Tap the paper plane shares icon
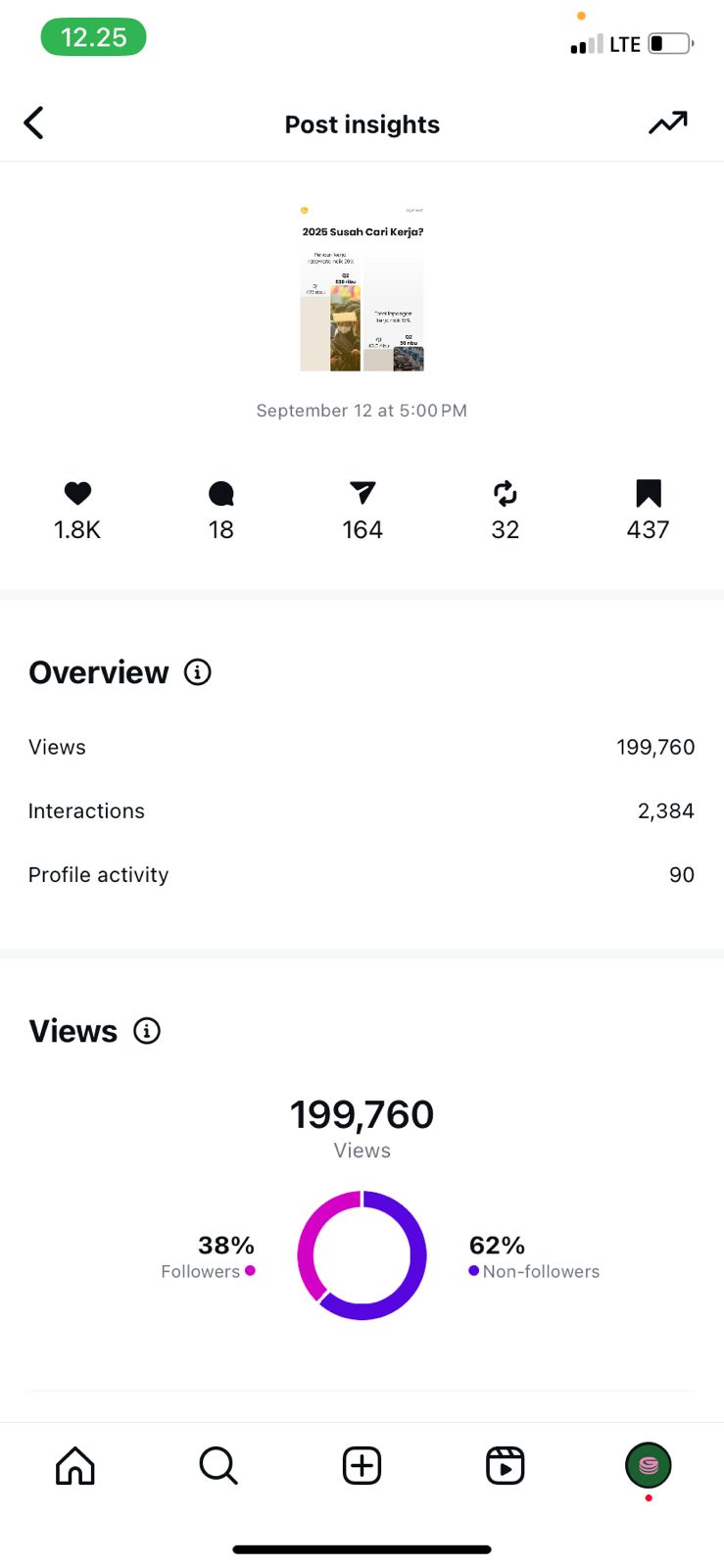 (362, 493)
